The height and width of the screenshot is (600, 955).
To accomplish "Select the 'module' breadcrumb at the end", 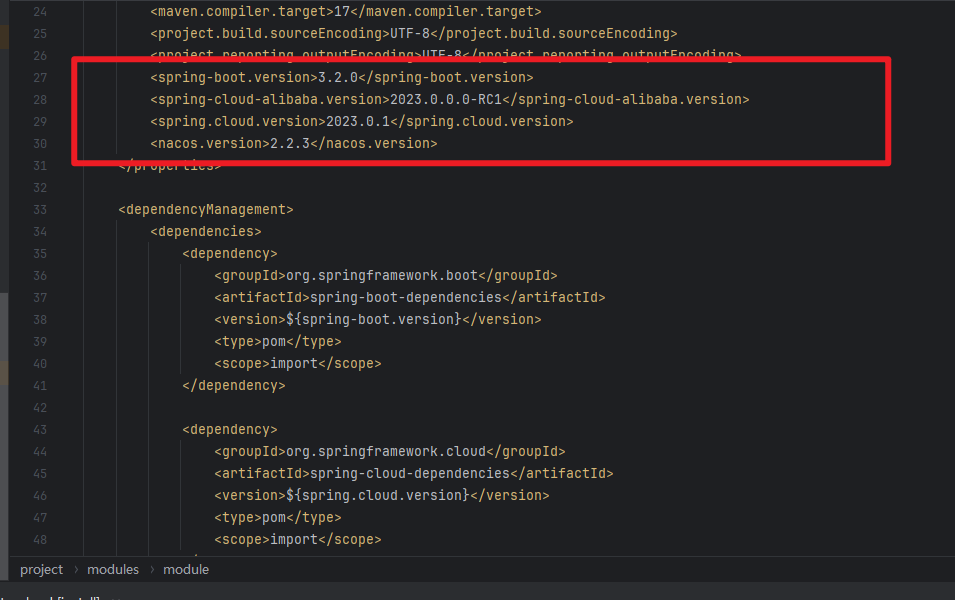I will pyautogui.click(x=186, y=570).
